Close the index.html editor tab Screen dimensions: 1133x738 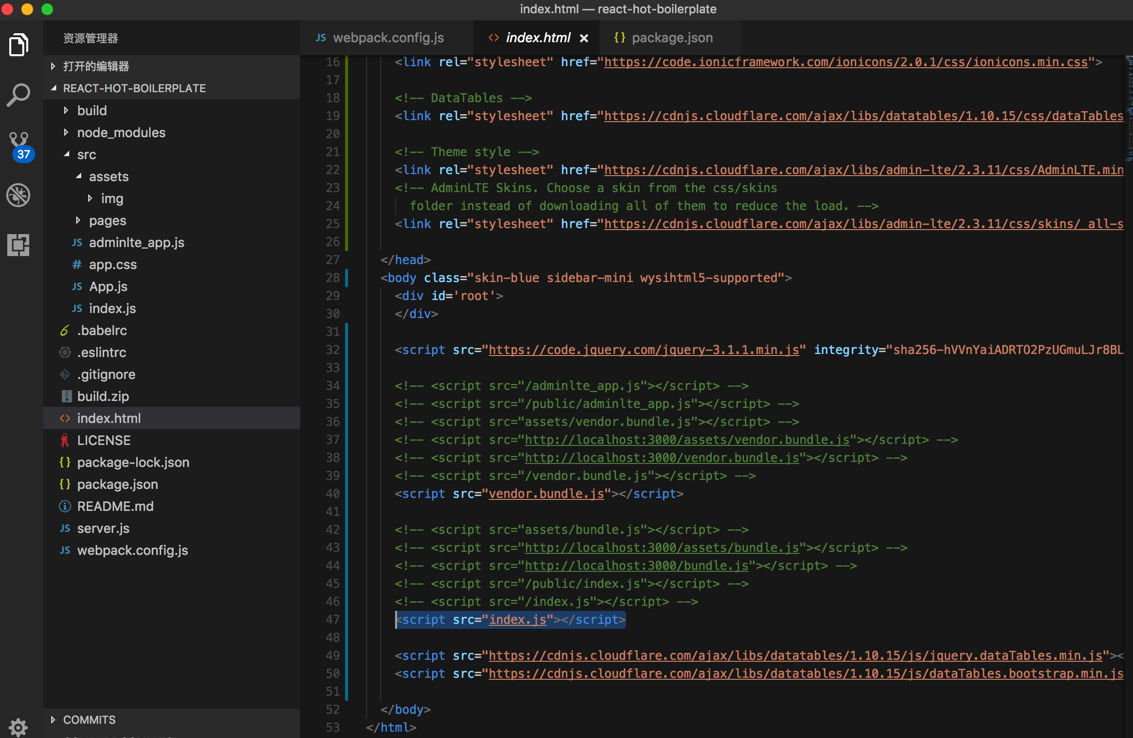coord(584,38)
